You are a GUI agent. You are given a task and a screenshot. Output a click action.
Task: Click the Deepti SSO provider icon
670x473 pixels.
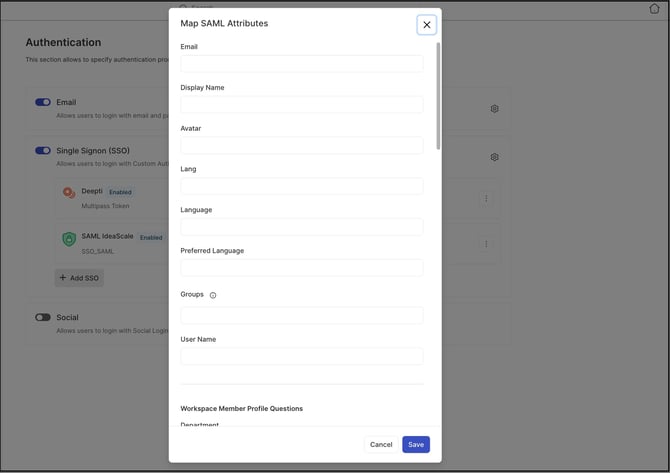(x=69, y=192)
